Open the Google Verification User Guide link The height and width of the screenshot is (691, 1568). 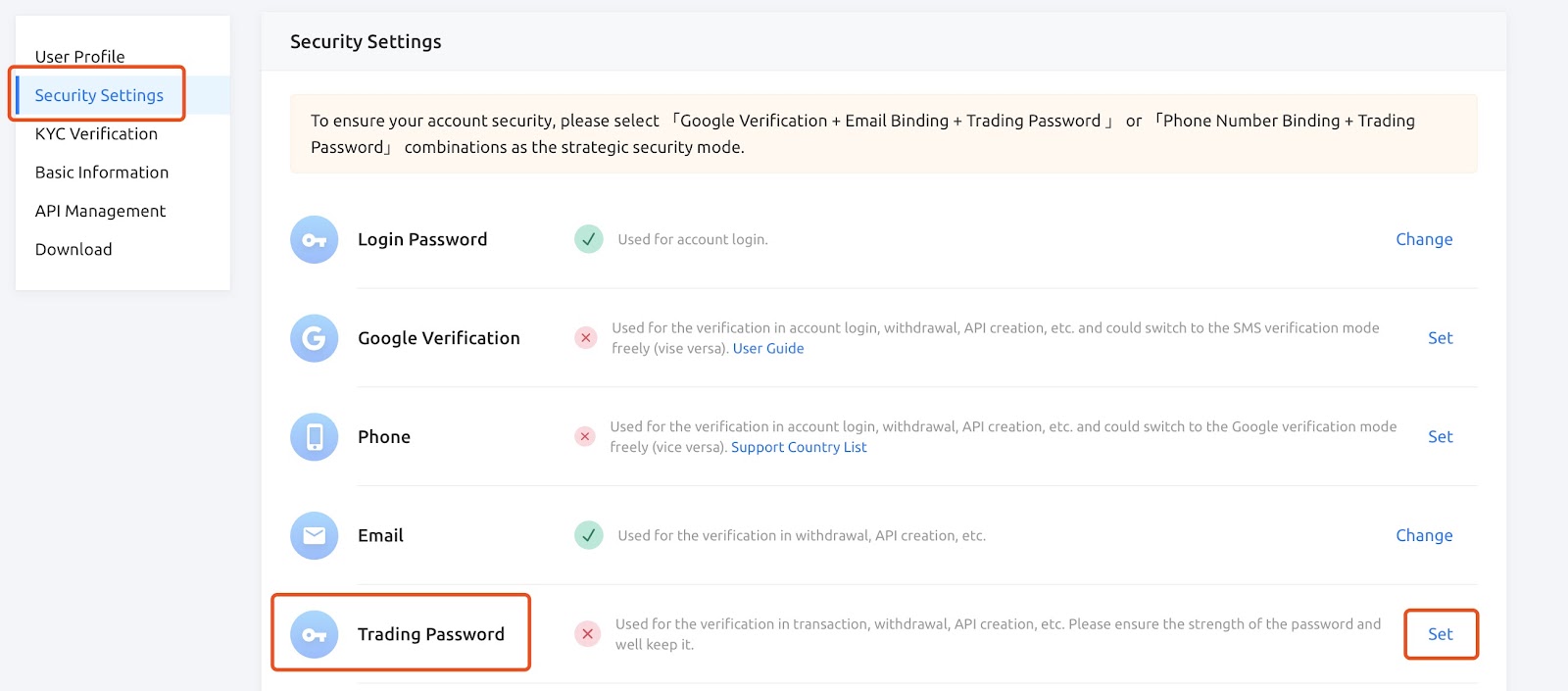tap(768, 349)
